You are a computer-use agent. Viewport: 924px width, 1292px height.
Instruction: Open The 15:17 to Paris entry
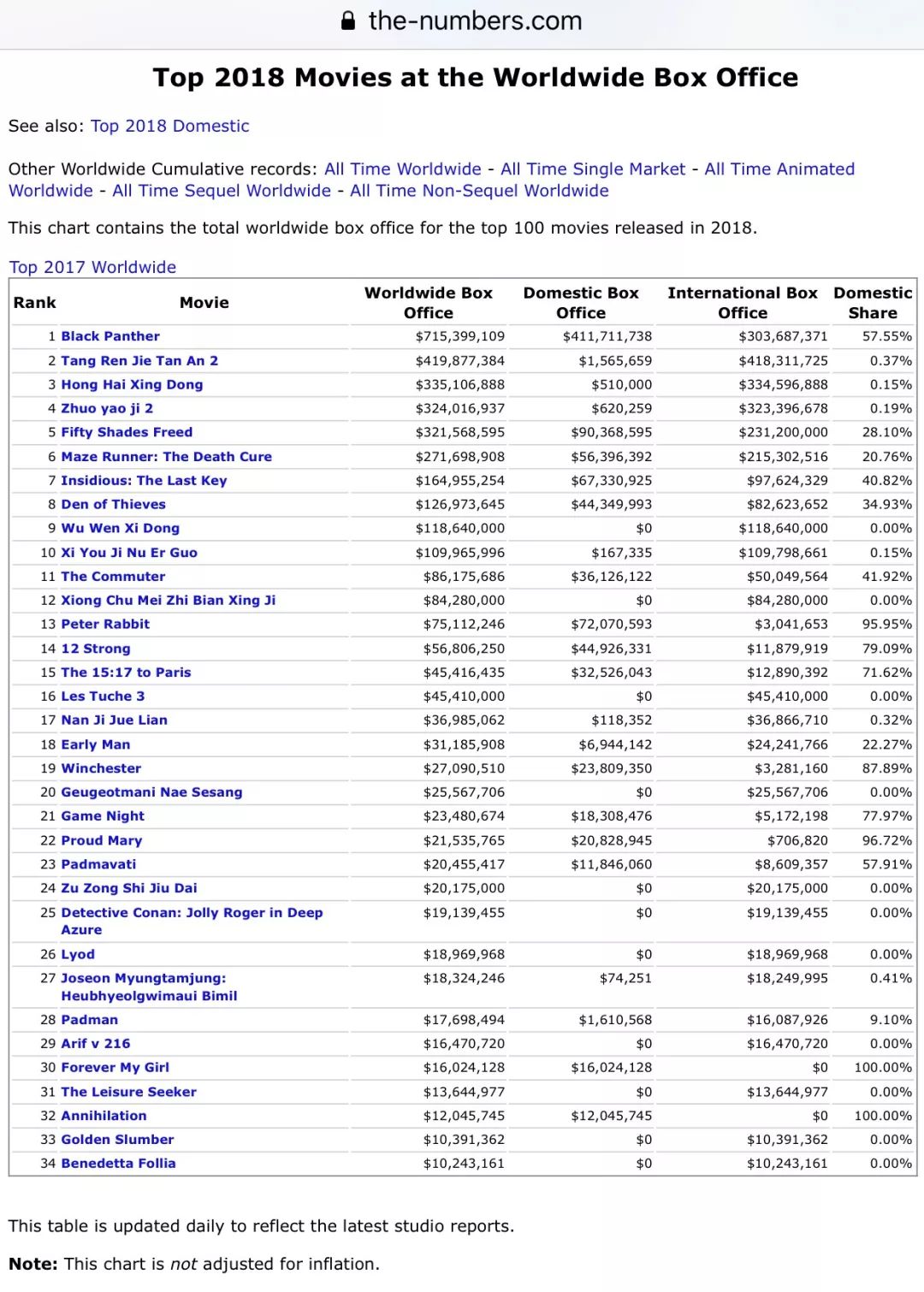[126, 672]
